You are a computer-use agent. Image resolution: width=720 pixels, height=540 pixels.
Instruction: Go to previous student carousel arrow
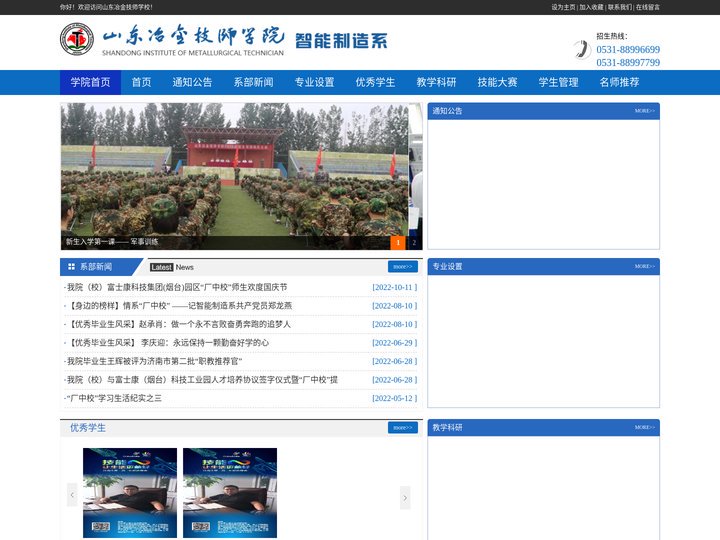click(72, 495)
